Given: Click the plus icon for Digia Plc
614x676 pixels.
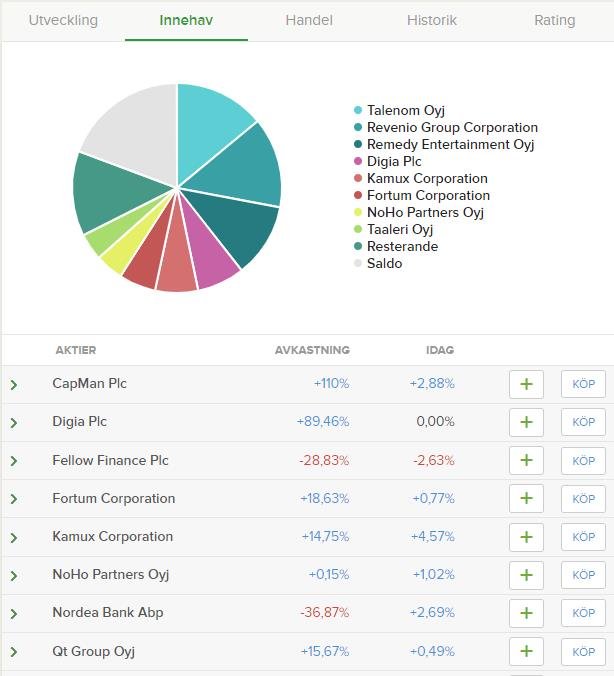Looking at the screenshot, I should click(x=526, y=423).
